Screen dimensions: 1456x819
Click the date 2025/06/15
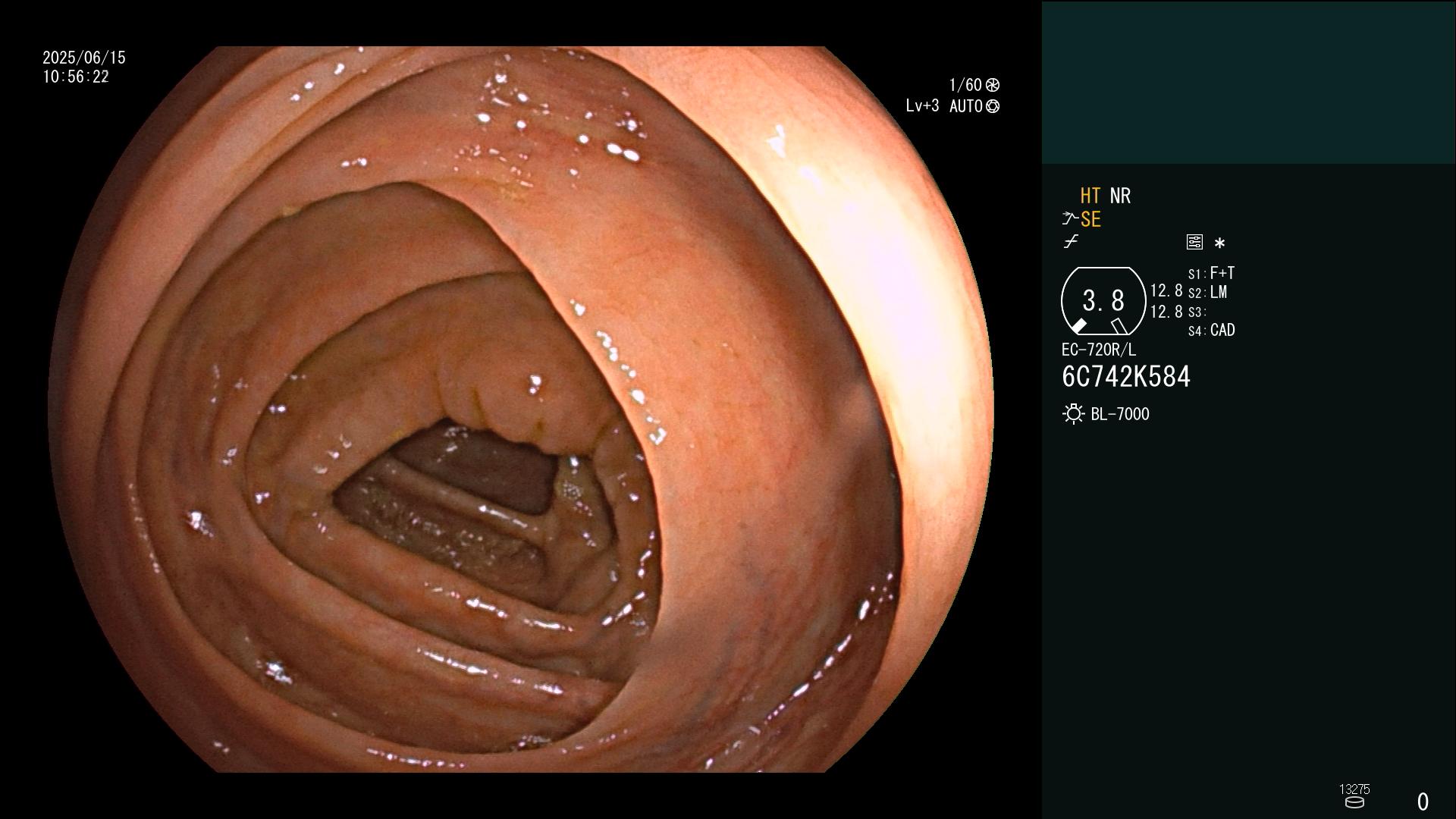(x=84, y=58)
